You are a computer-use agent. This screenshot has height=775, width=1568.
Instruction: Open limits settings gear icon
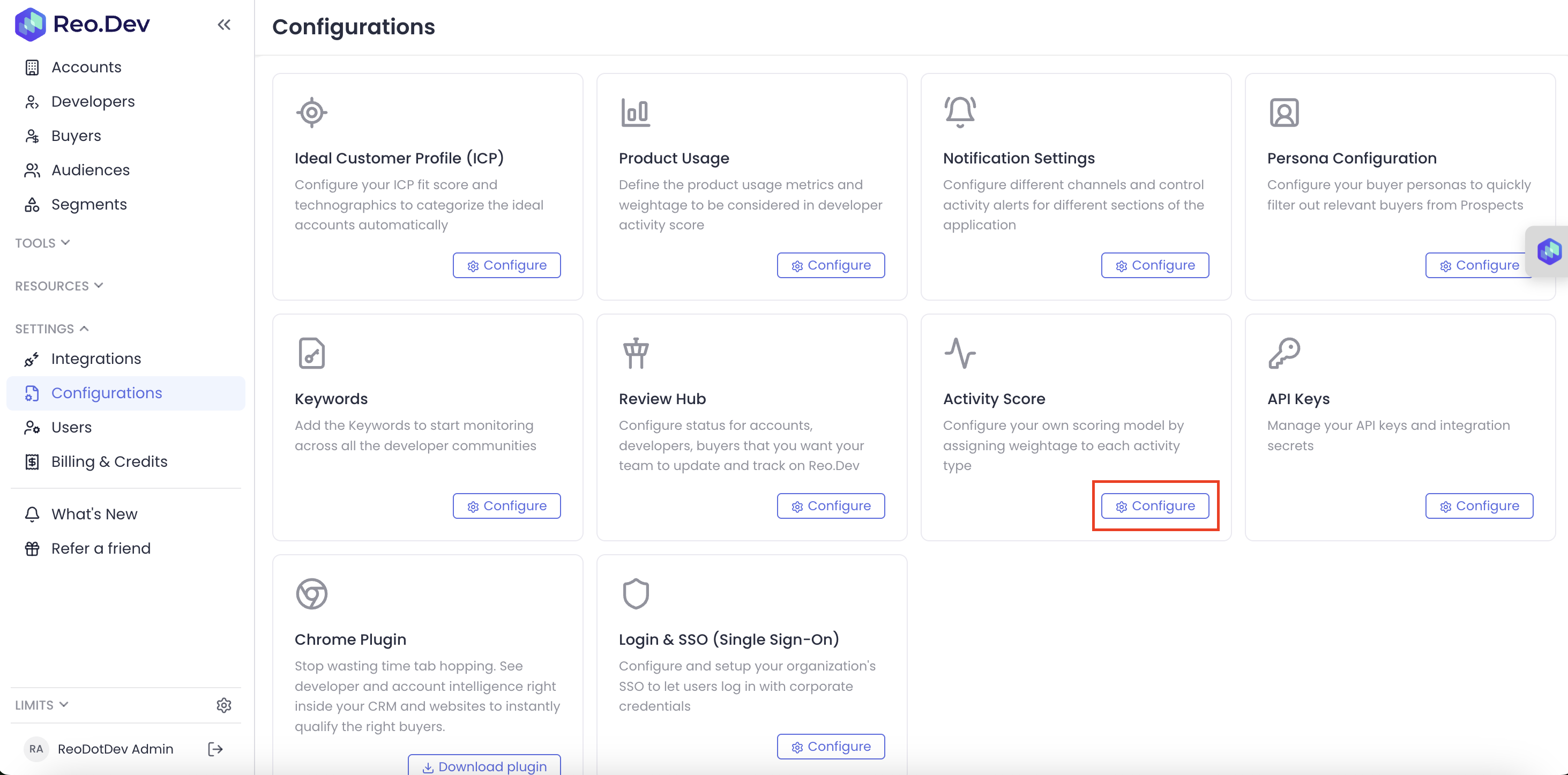pyautogui.click(x=224, y=705)
